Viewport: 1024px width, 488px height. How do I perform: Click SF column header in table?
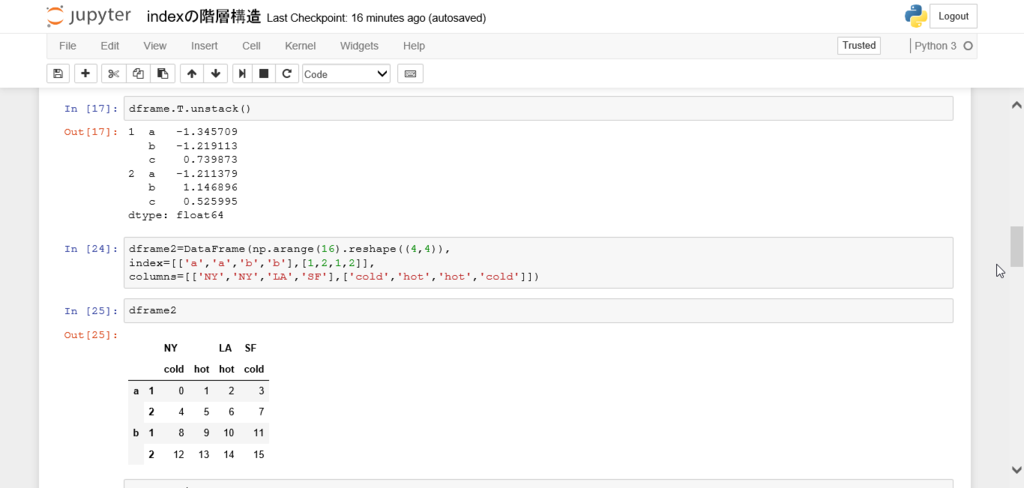point(250,348)
